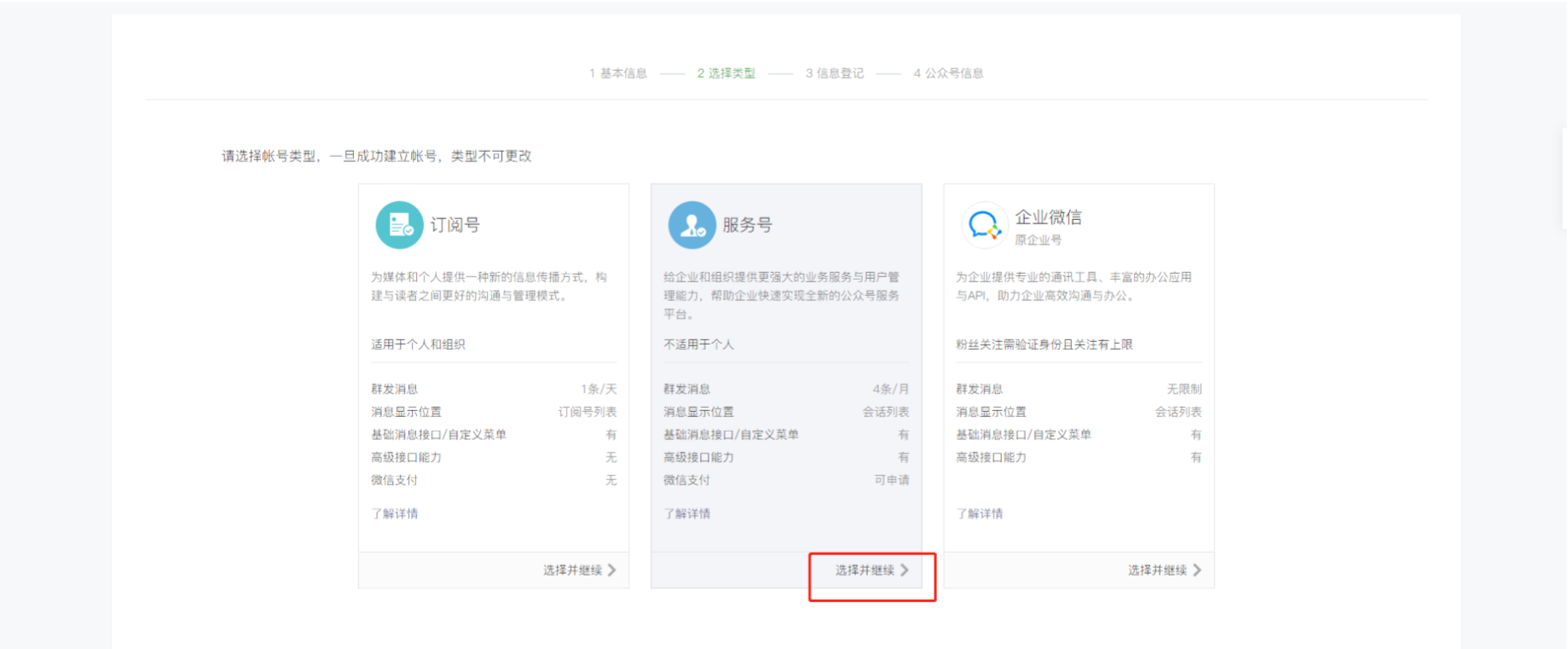
Task: Click 高级接口能力 label in 订阅号 card
Action: [407, 458]
